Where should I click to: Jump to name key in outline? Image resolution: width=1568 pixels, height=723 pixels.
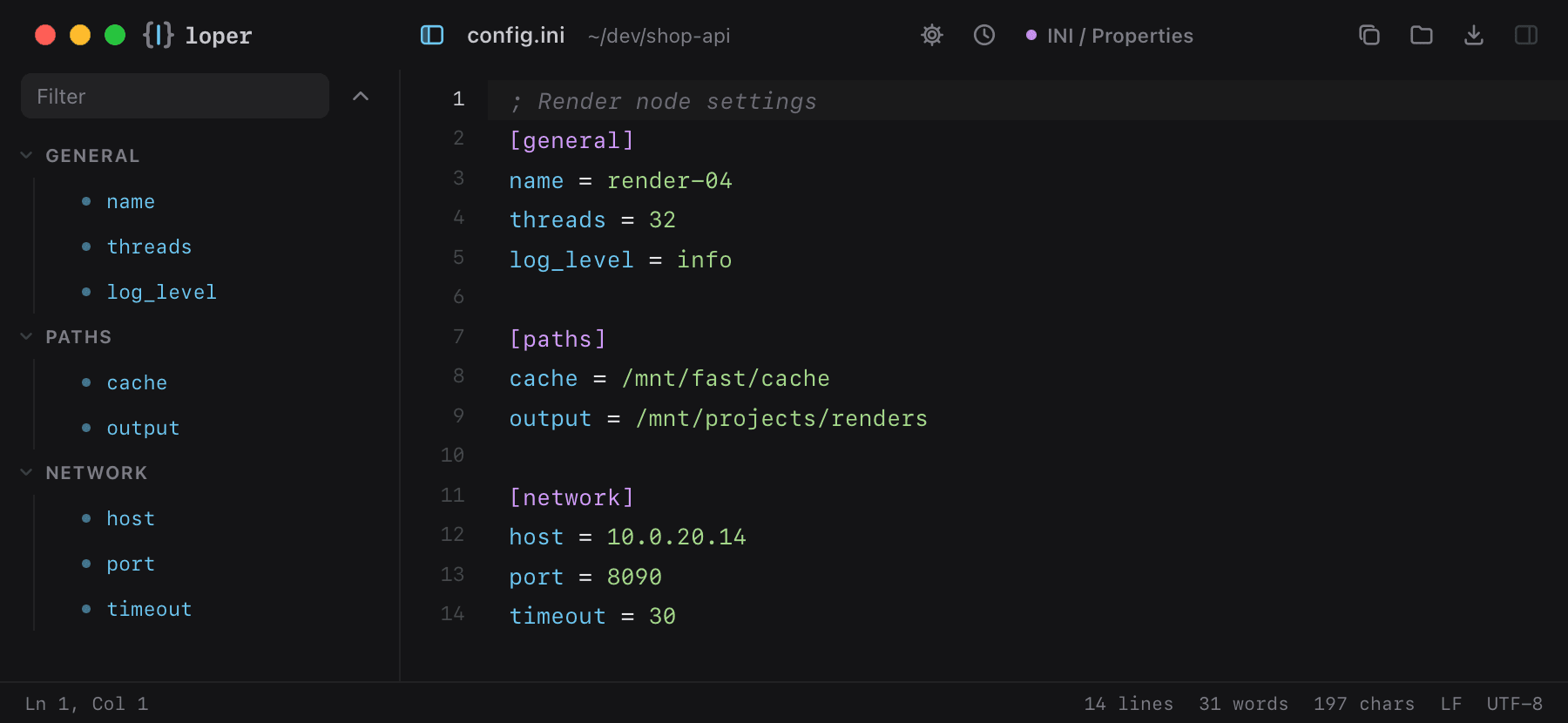tap(131, 201)
